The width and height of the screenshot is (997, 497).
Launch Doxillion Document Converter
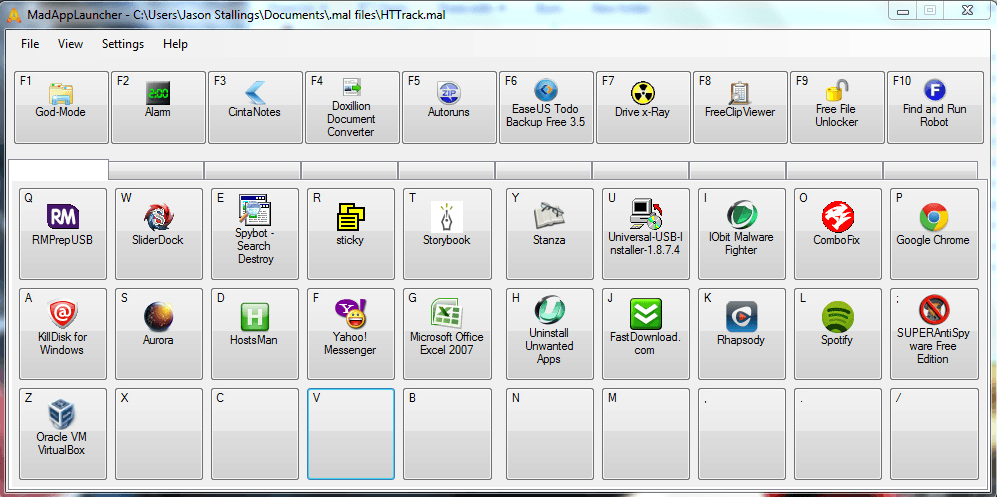pos(352,107)
